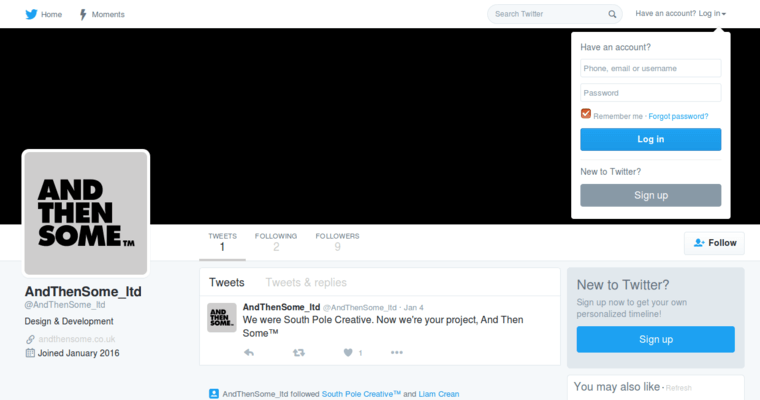Retweet the South Pole Creative tweet

tap(298, 352)
